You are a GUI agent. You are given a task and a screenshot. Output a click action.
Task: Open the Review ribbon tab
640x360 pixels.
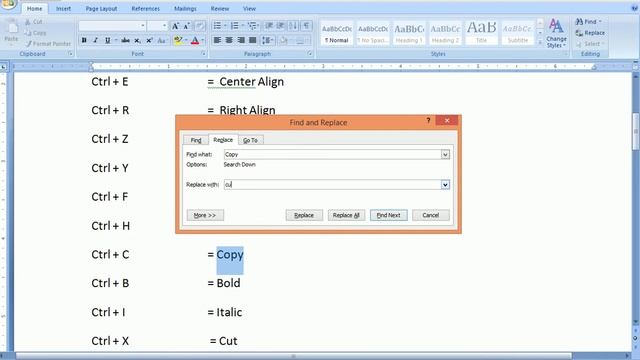(x=220, y=9)
